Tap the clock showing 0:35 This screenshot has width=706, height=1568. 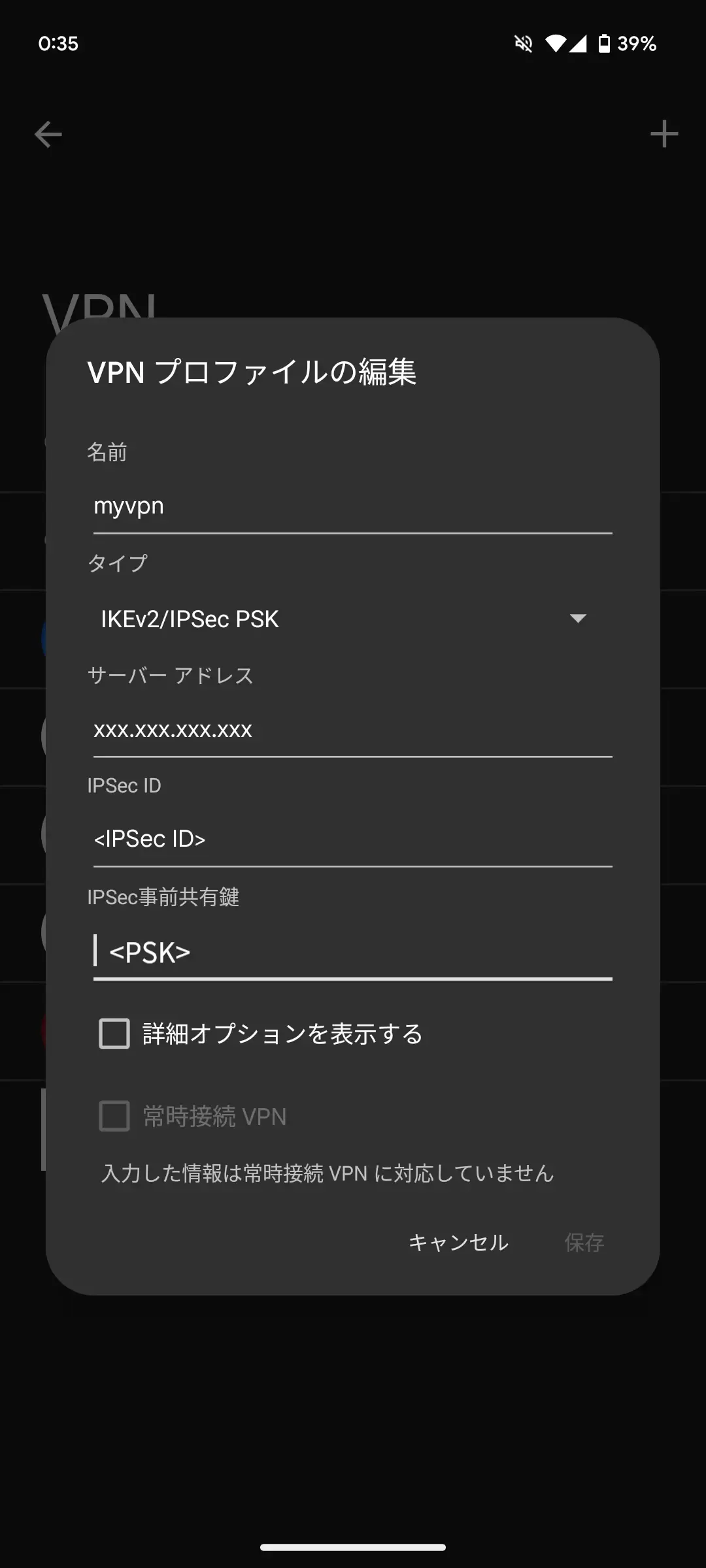[x=58, y=44]
